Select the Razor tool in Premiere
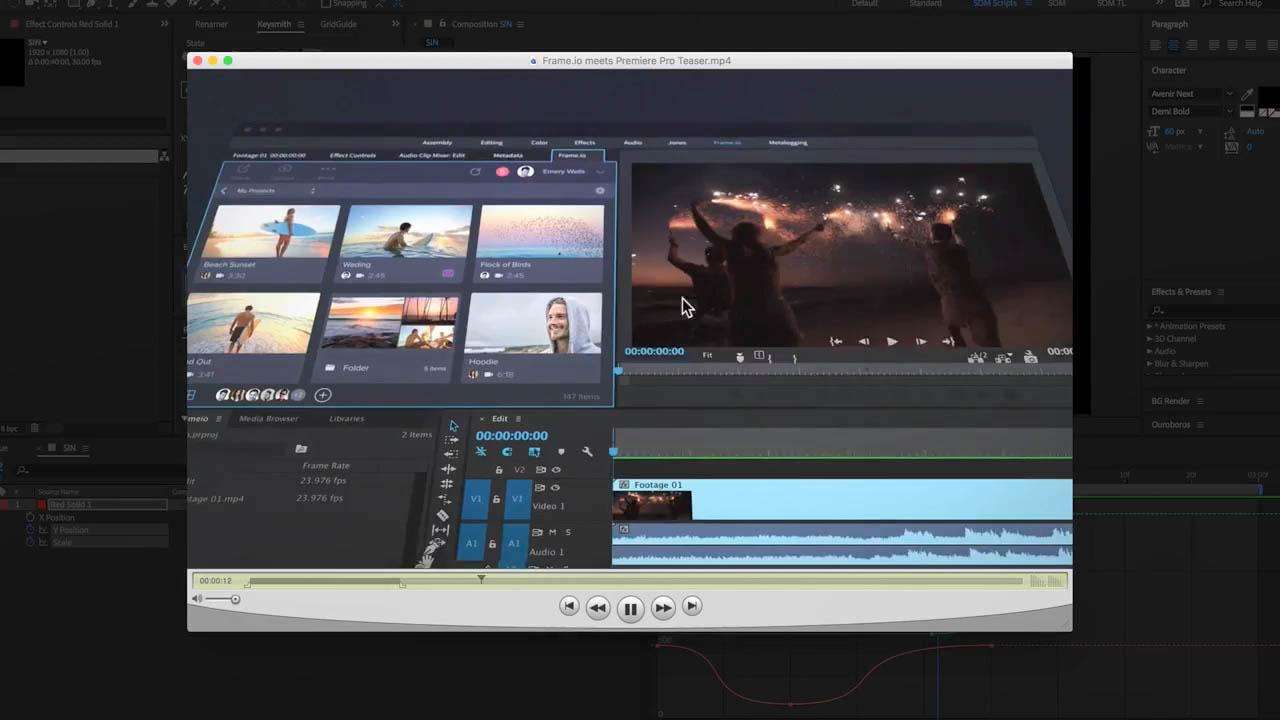The height and width of the screenshot is (720, 1280). [x=442, y=515]
